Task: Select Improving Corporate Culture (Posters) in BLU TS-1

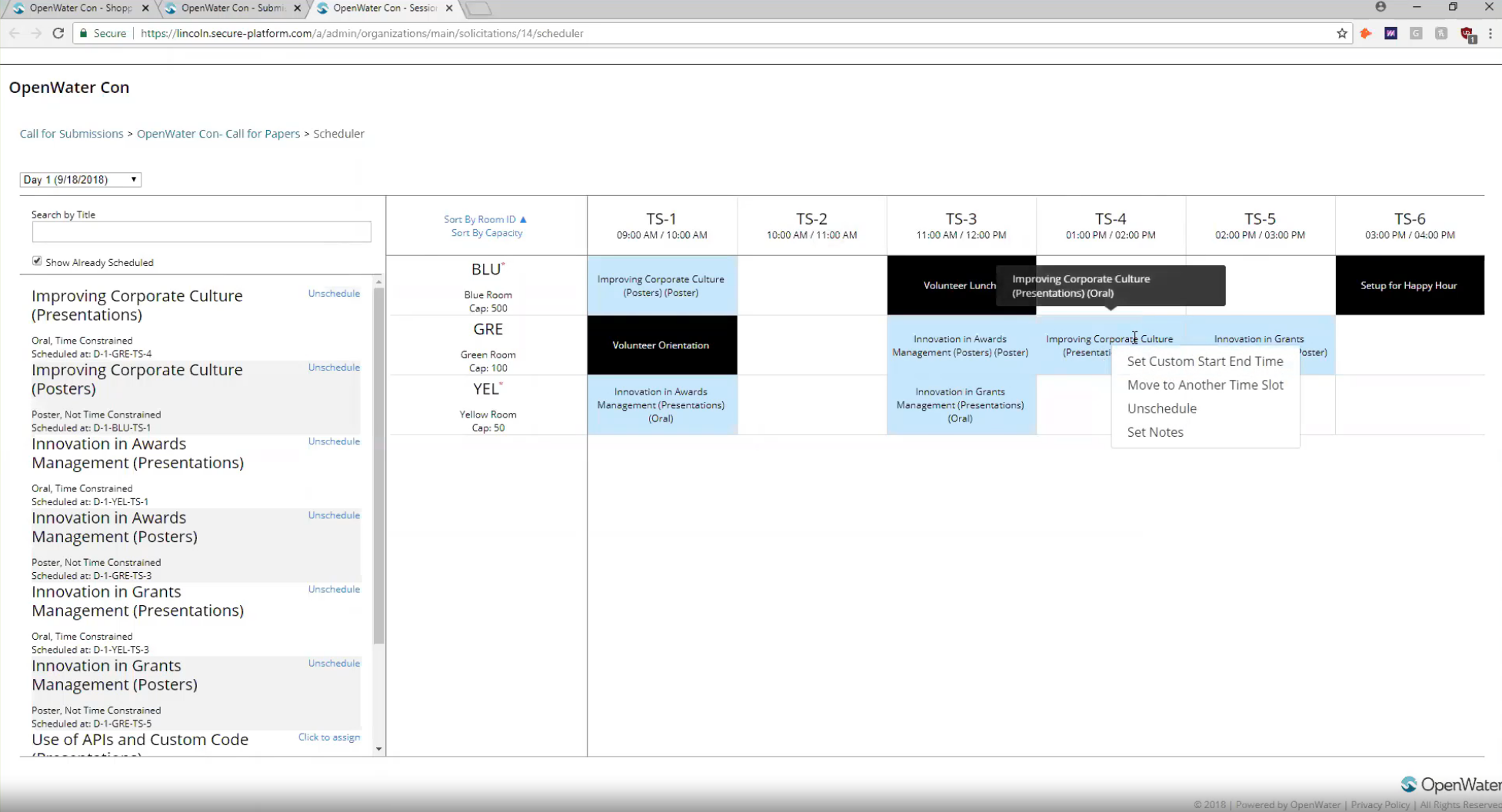Action: coord(662,285)
